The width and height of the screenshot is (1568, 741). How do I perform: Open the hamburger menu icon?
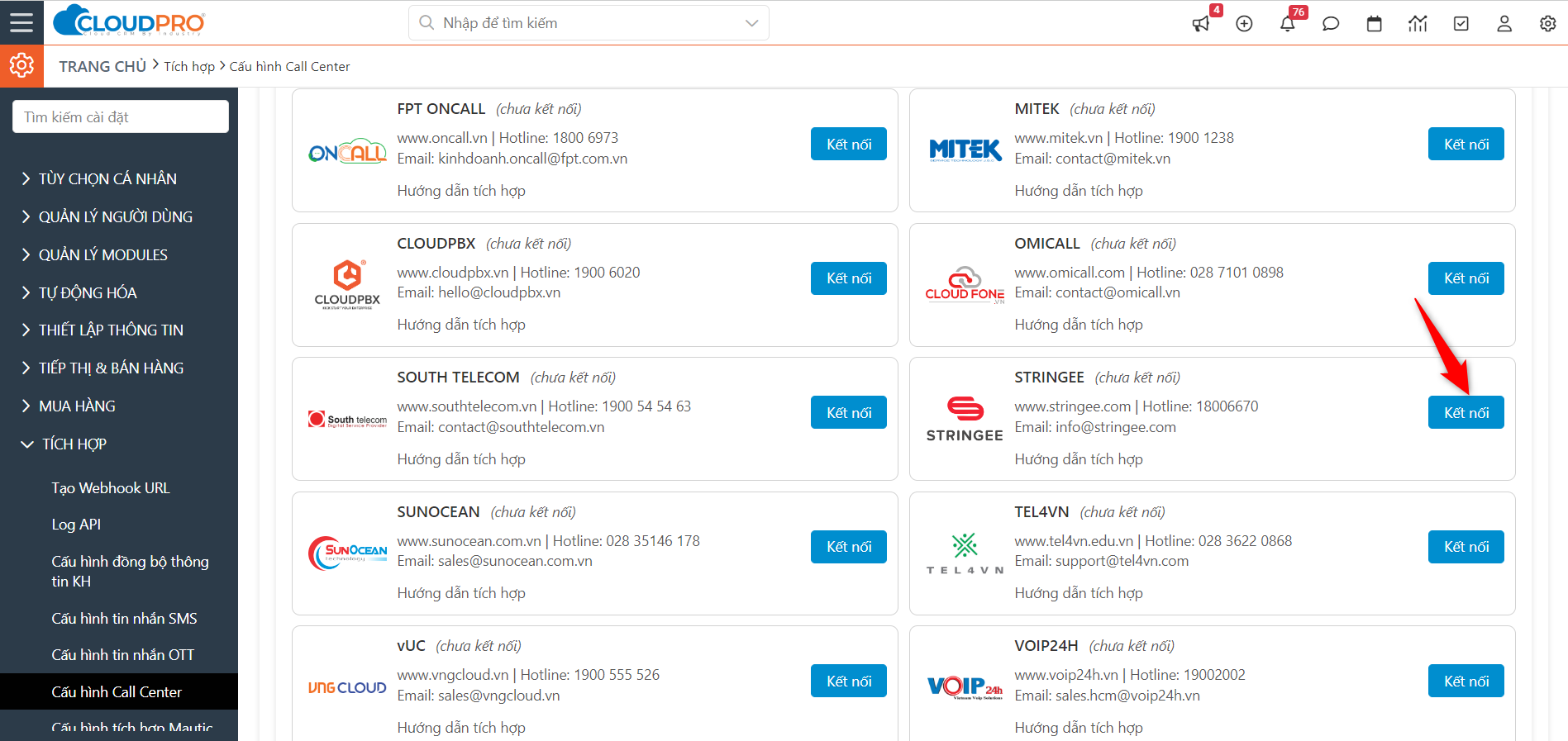21,22
